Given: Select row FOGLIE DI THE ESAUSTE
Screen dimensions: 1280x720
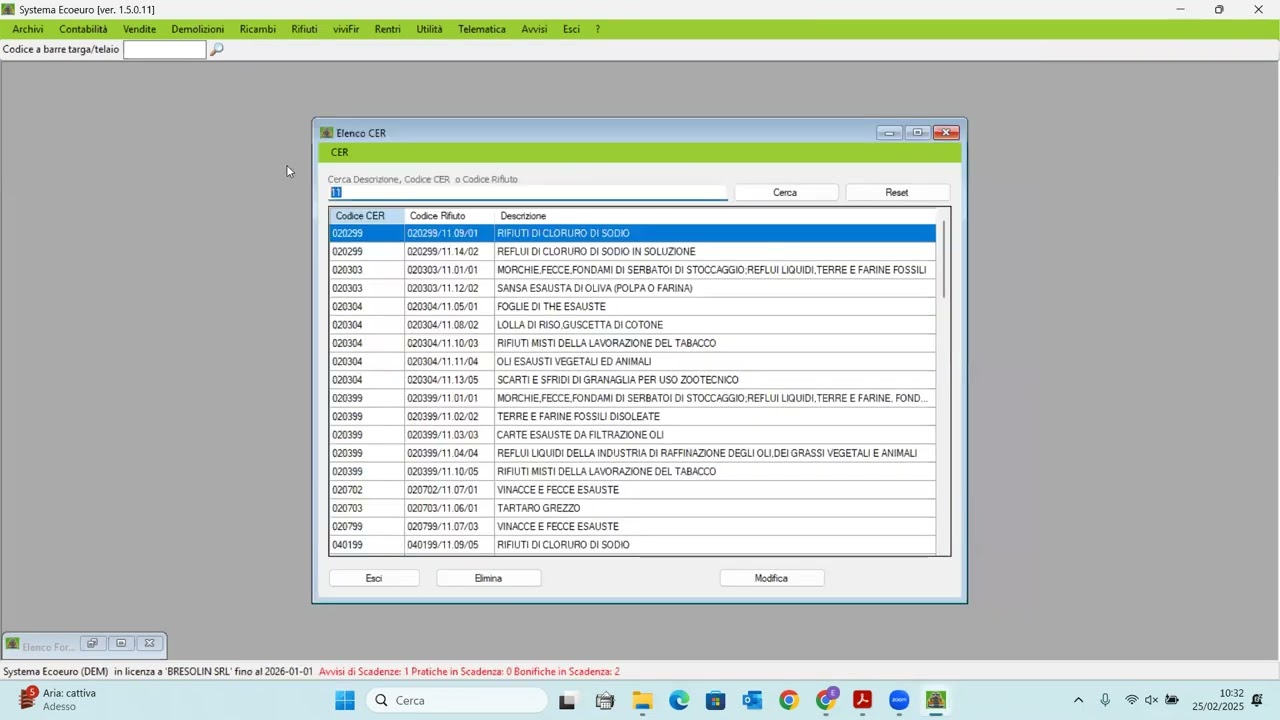Looking at the screenshot, I should pyautogui.click(x=633, y=307).
